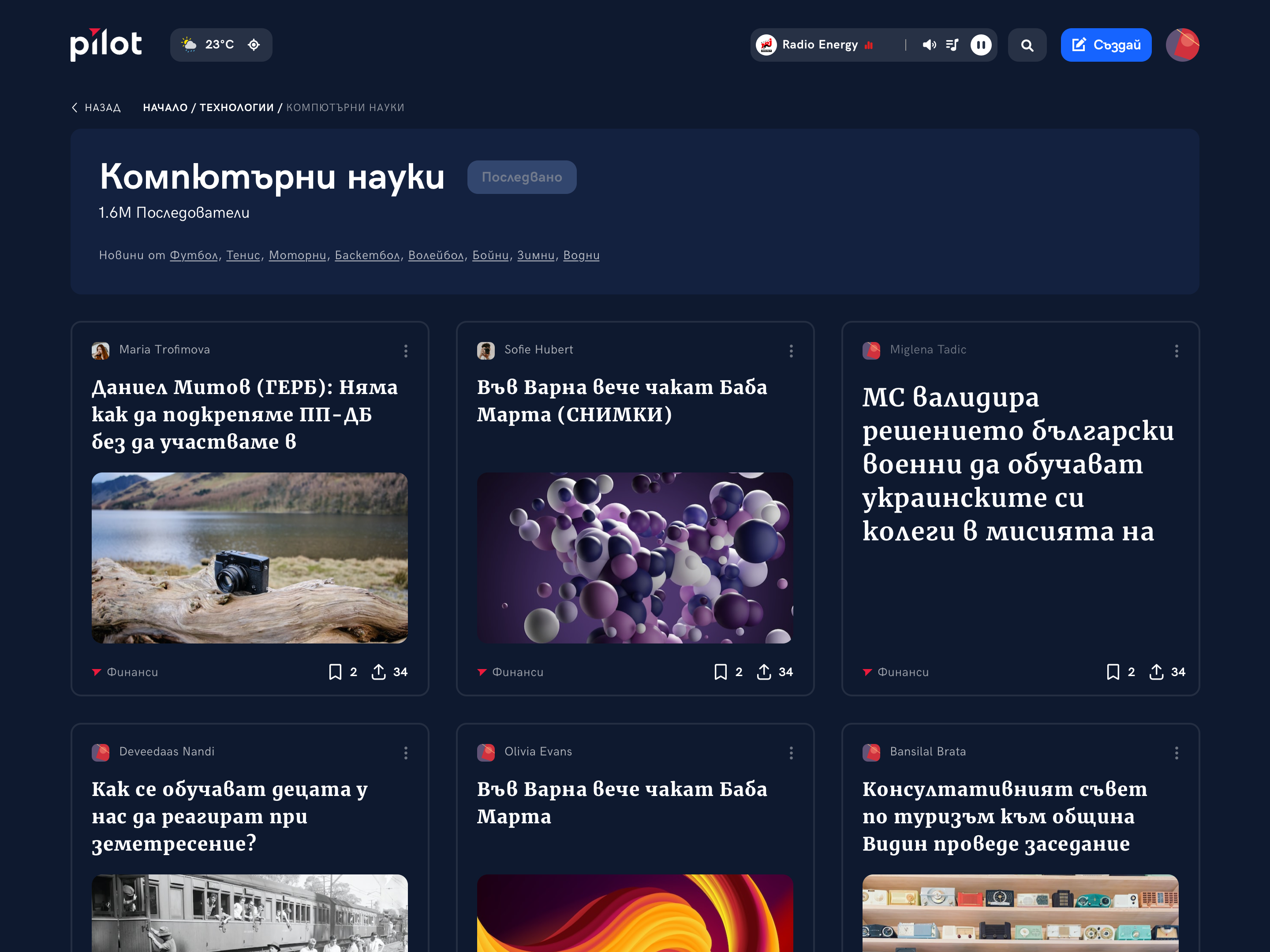Toggle the Последвано follow button
The image size is (1270, 952).
tap(521, 177)
